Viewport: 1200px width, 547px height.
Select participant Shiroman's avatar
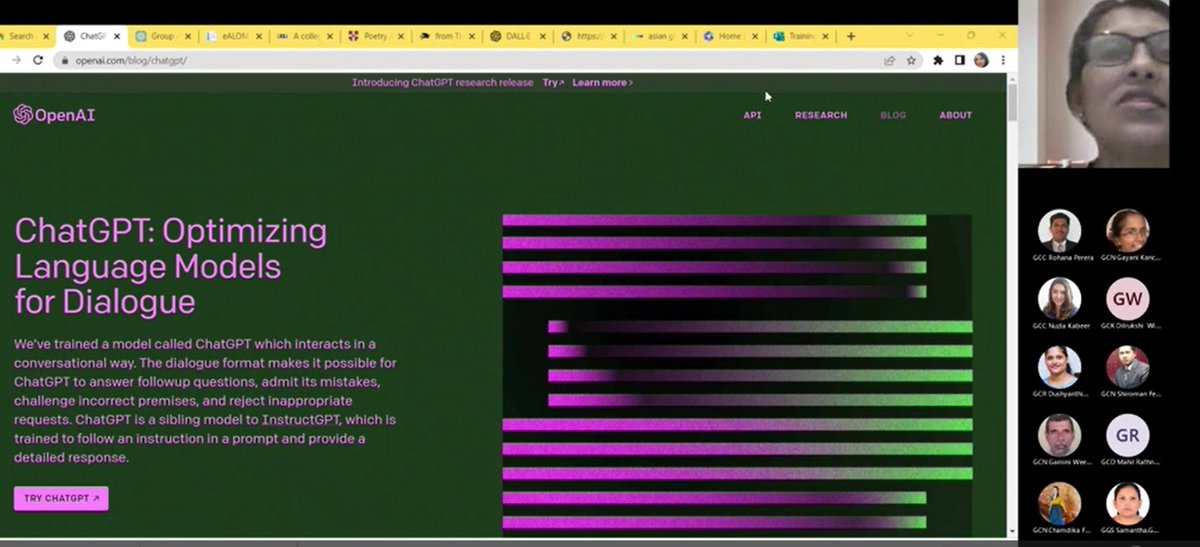(1128, 367)
